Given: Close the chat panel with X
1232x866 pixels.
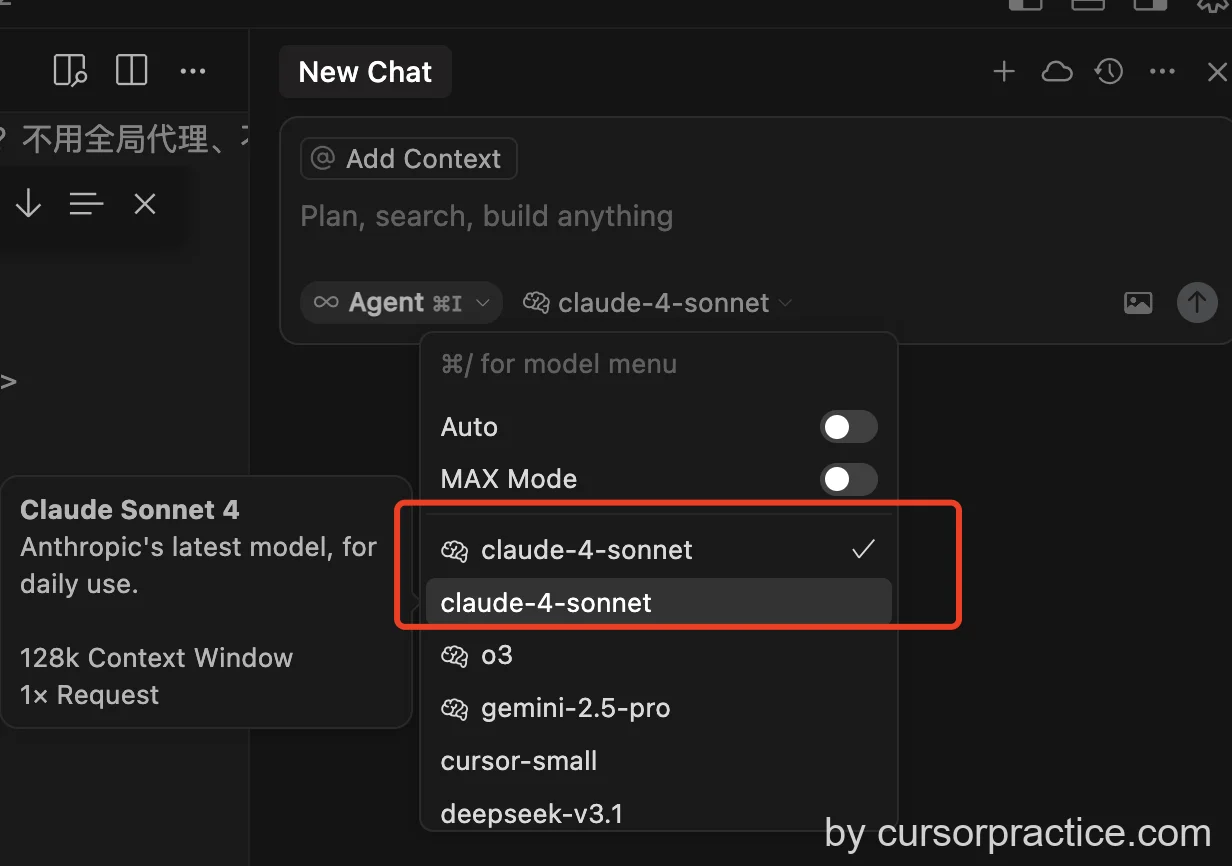Looking at the screenshot, I should pos(1217,72).
